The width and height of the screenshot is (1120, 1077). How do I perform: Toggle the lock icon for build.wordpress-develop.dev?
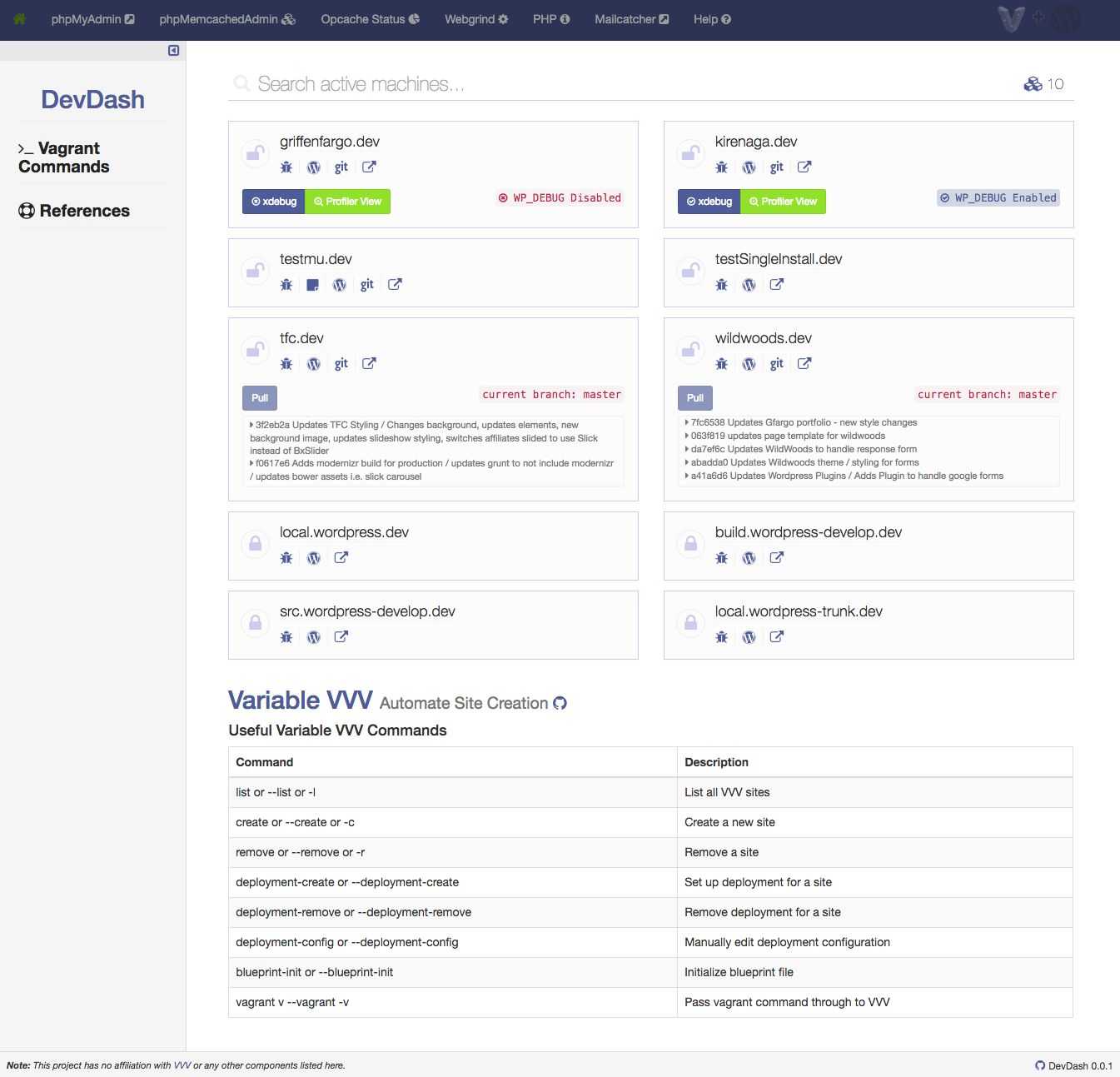coord(690,543)
